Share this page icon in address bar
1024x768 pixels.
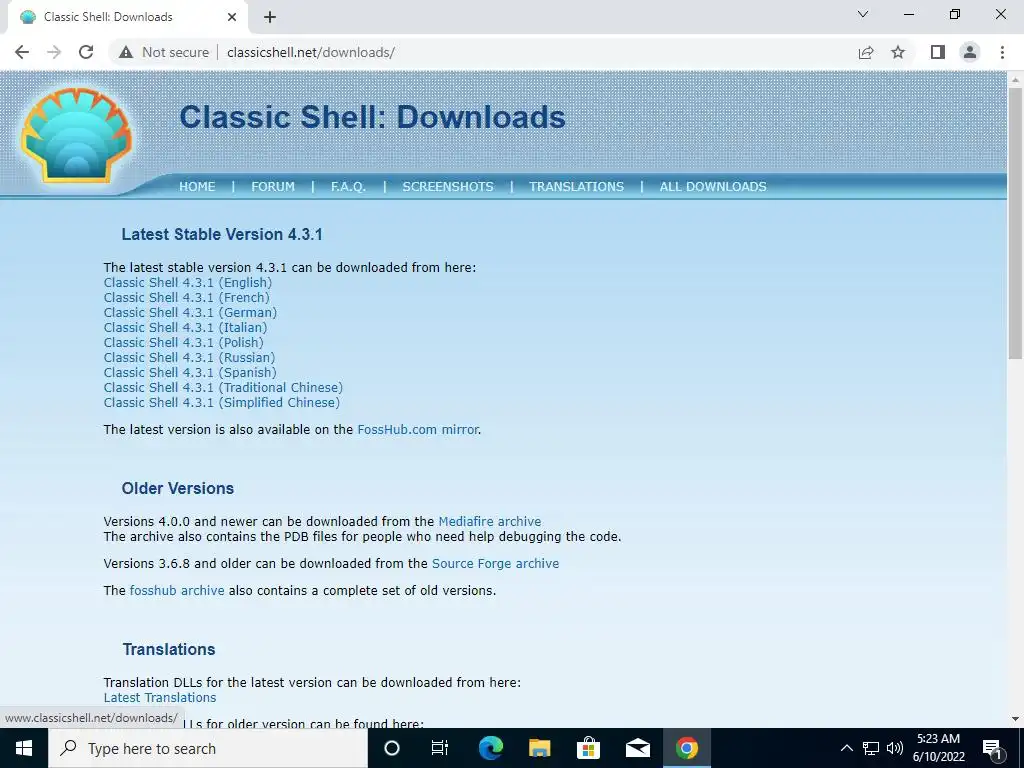pyautogui.click(x=866, y=52)
